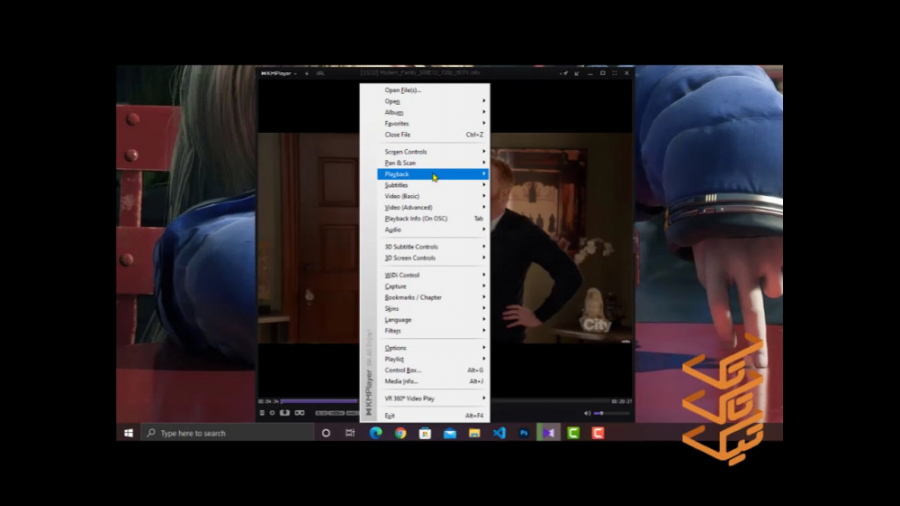Open the Skins submenu
The image size is (900, 506).
[x=433, y=309]
